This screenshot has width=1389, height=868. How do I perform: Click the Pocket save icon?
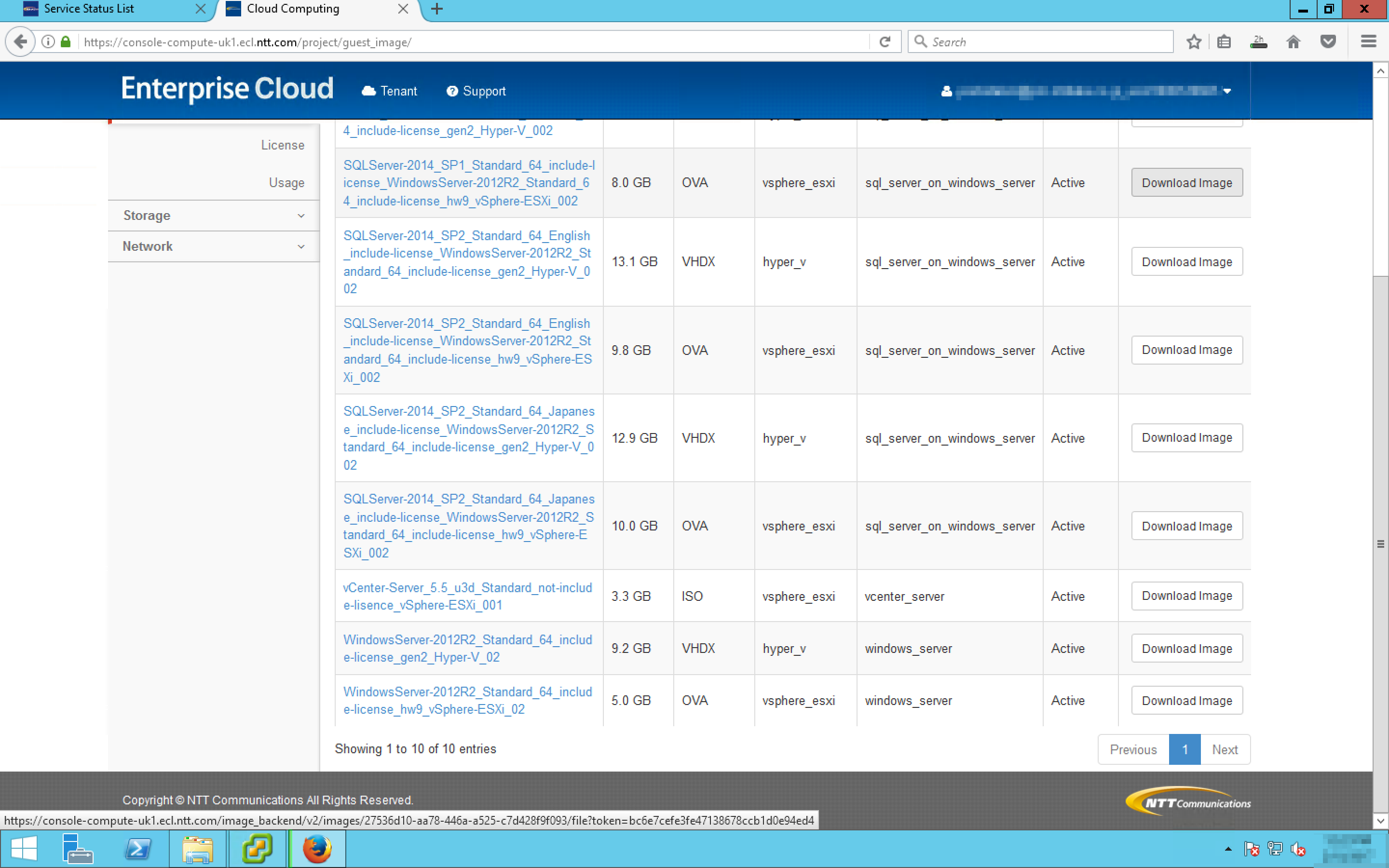pos(1328,42)
